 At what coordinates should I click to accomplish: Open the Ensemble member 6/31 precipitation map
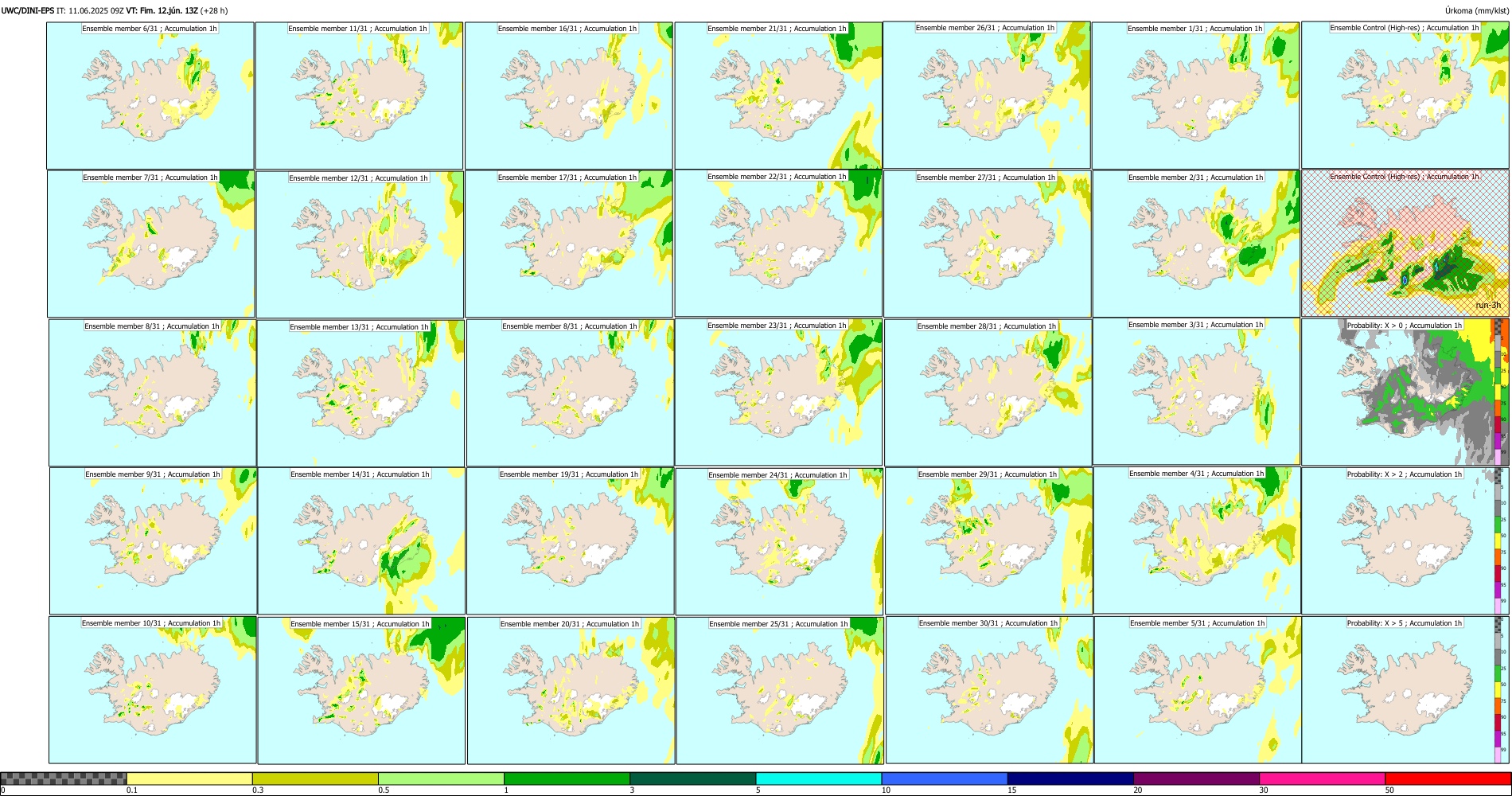coord(150,96)
